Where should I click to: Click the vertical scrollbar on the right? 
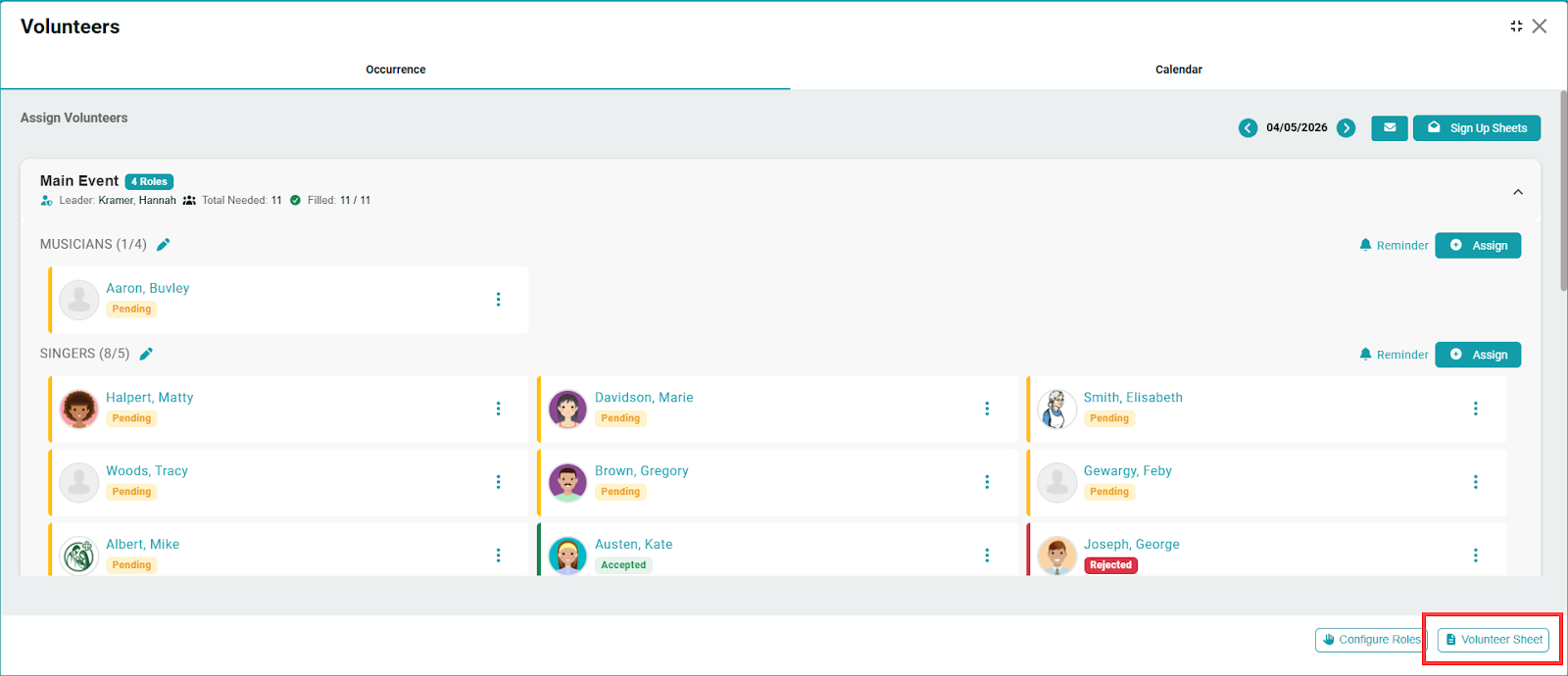click(x=1563, y=196)
